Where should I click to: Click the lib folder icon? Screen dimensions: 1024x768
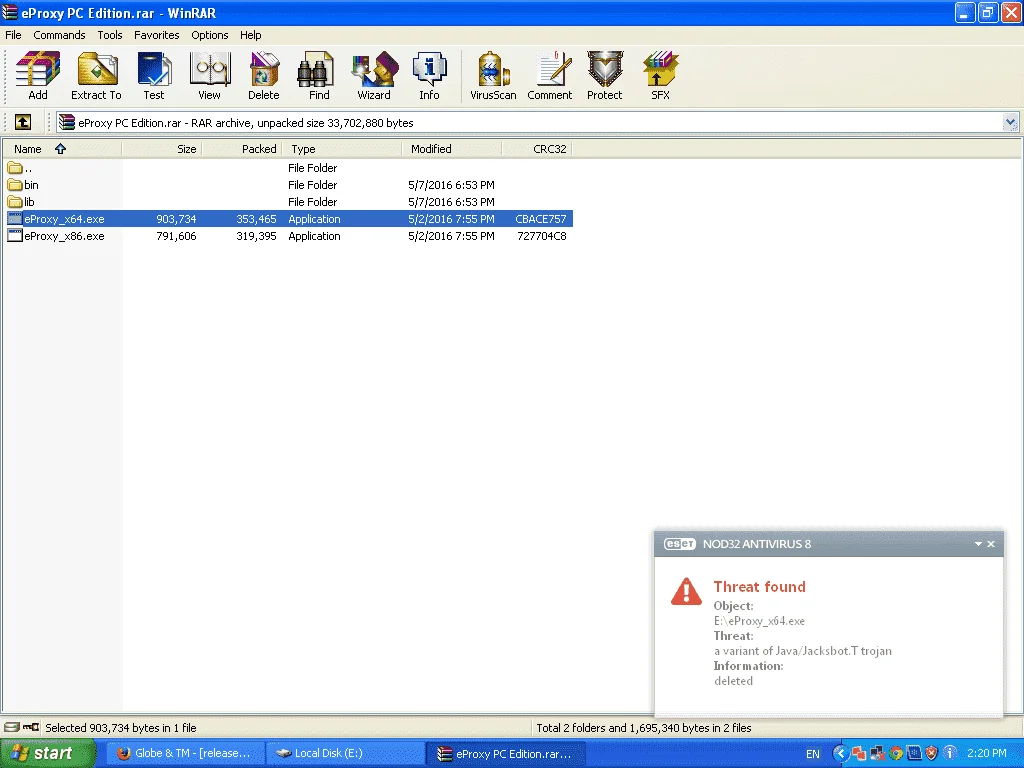coord(15,202)
